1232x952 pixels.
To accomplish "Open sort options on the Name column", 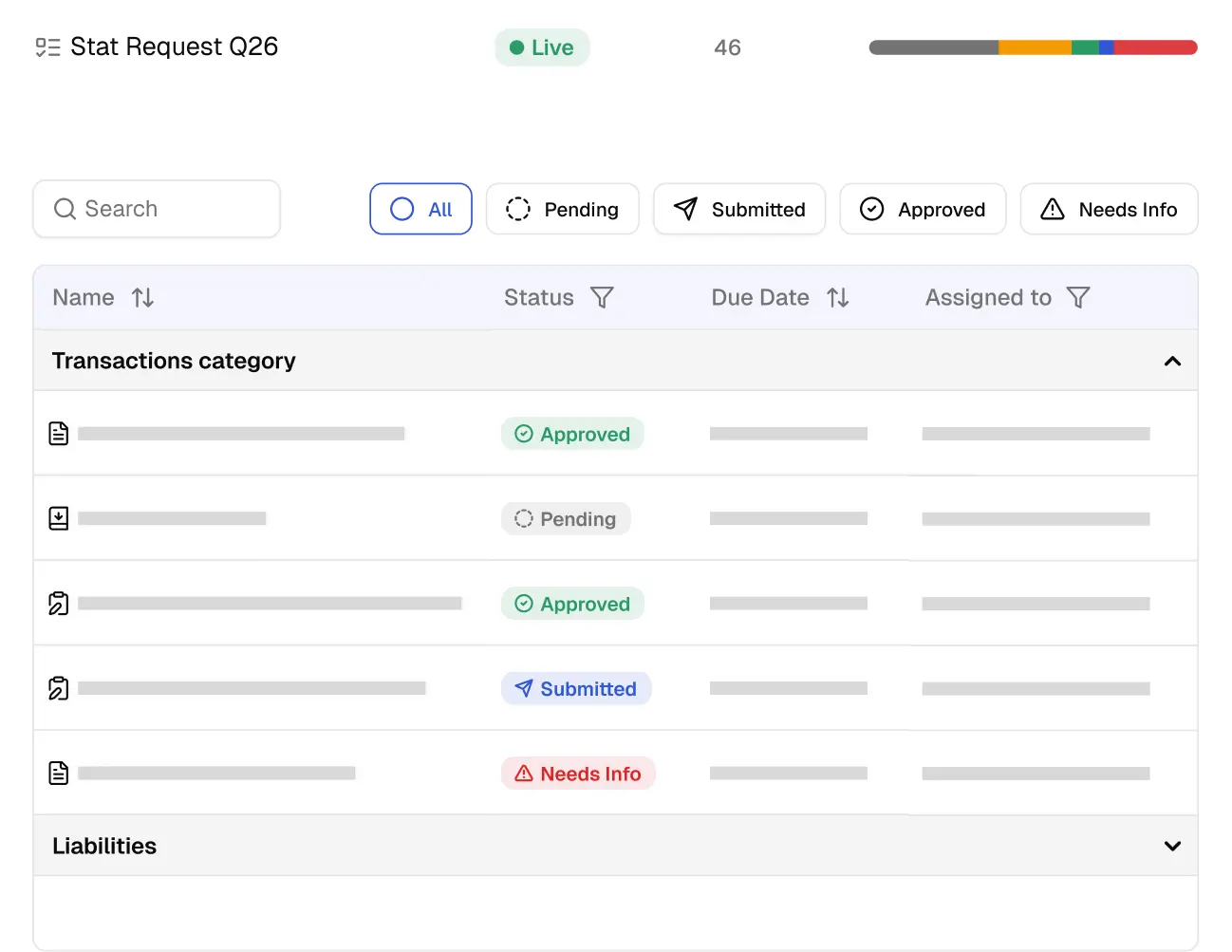I will (142, 297).
